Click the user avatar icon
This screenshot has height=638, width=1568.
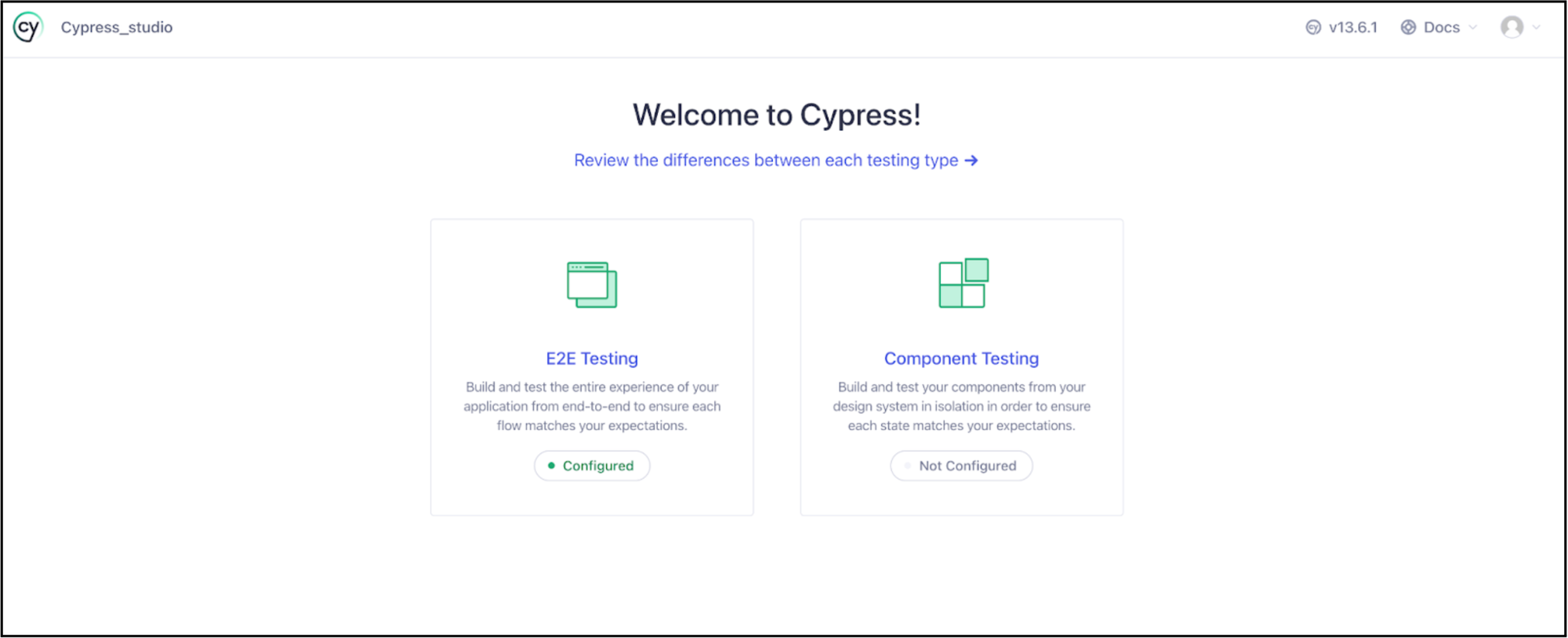pyautogui.click(x=1512, y=27)
